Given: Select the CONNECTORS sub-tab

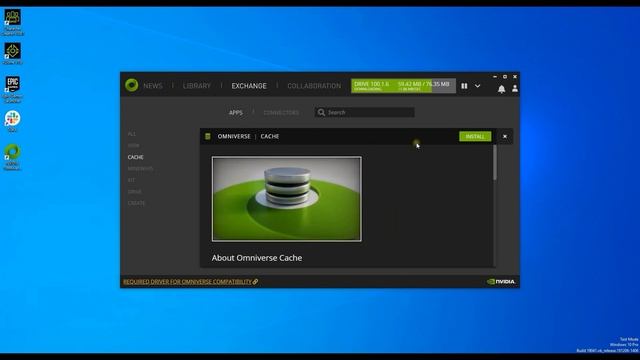Looking at the screenshot, I should (x=281, y=113).
